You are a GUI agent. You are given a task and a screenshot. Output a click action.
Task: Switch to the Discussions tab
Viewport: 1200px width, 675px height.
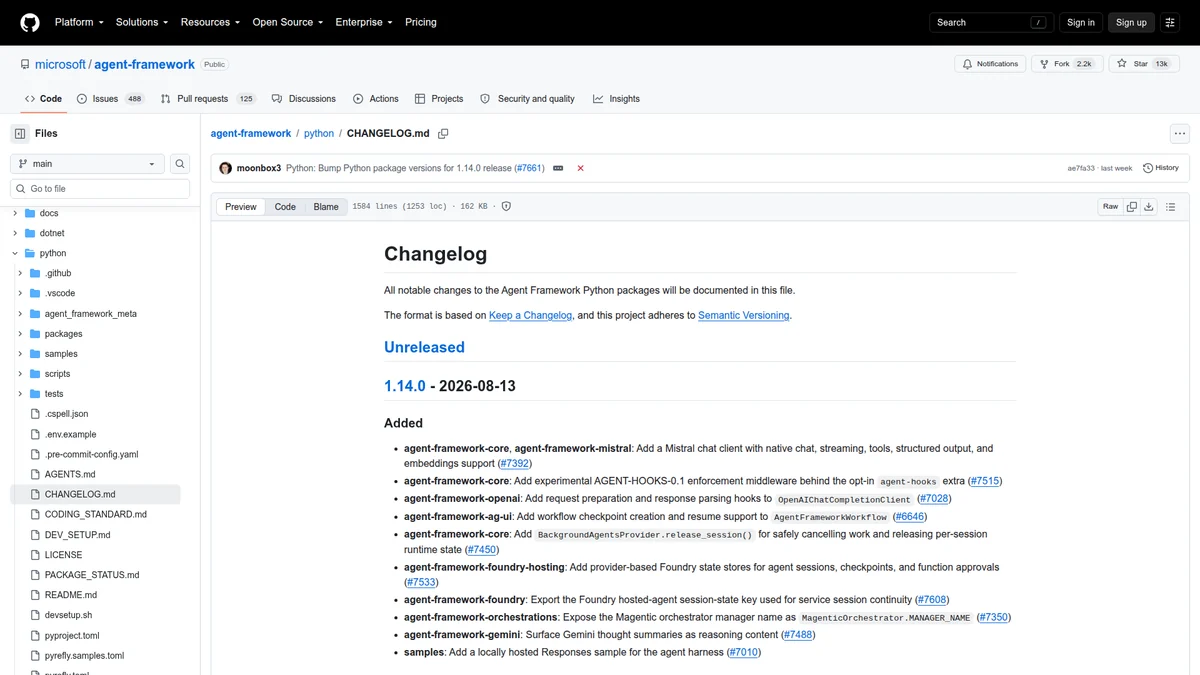(304, 99)
